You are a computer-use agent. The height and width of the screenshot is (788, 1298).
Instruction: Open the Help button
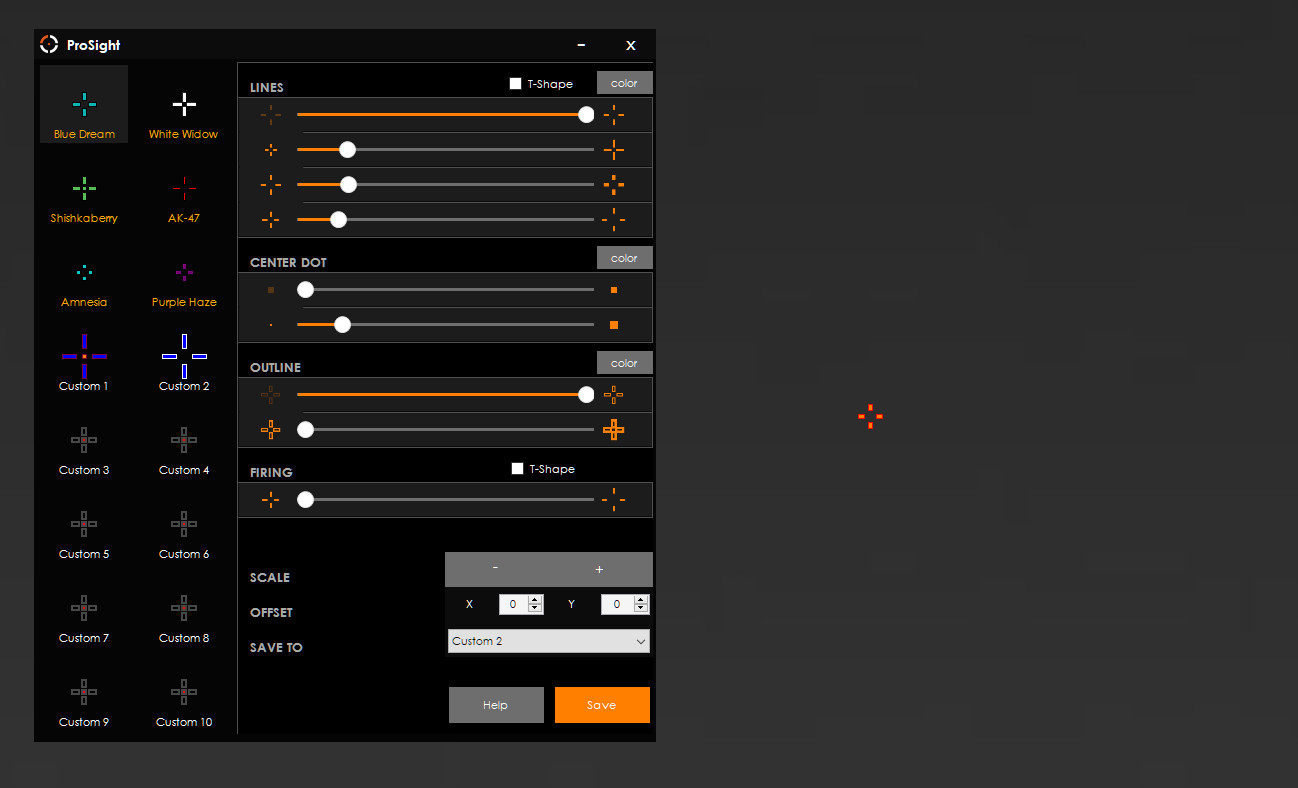496,705
